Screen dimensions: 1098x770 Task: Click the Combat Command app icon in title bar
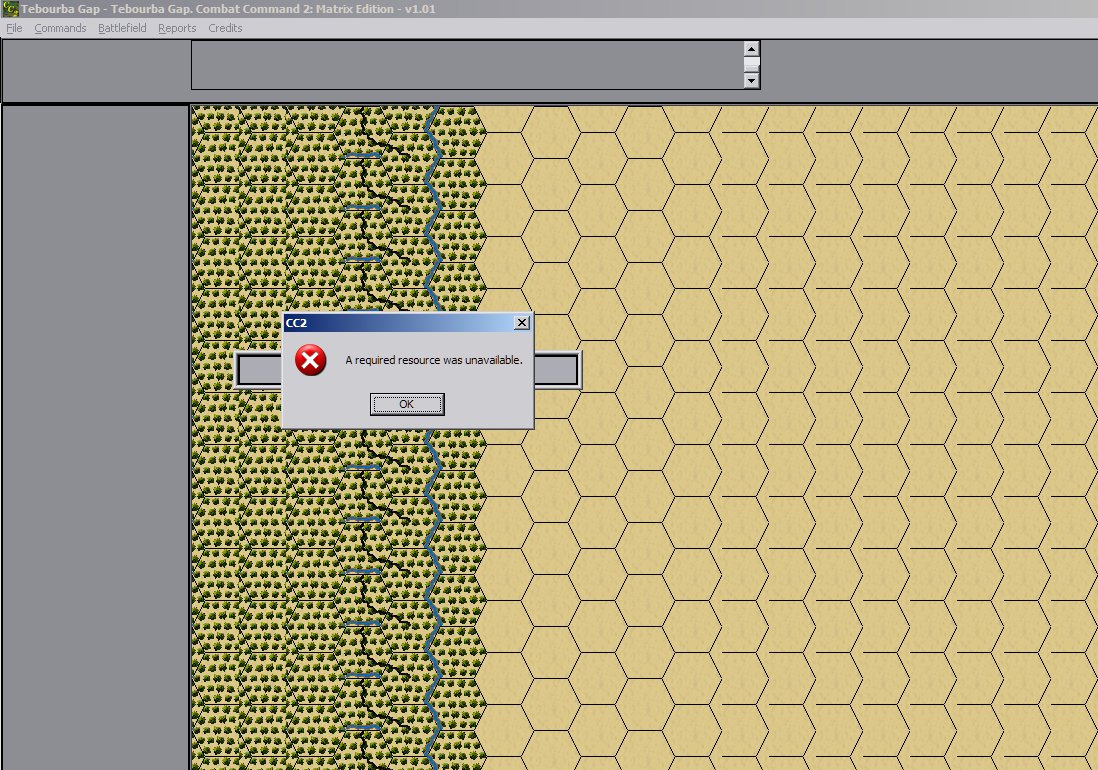10,9
